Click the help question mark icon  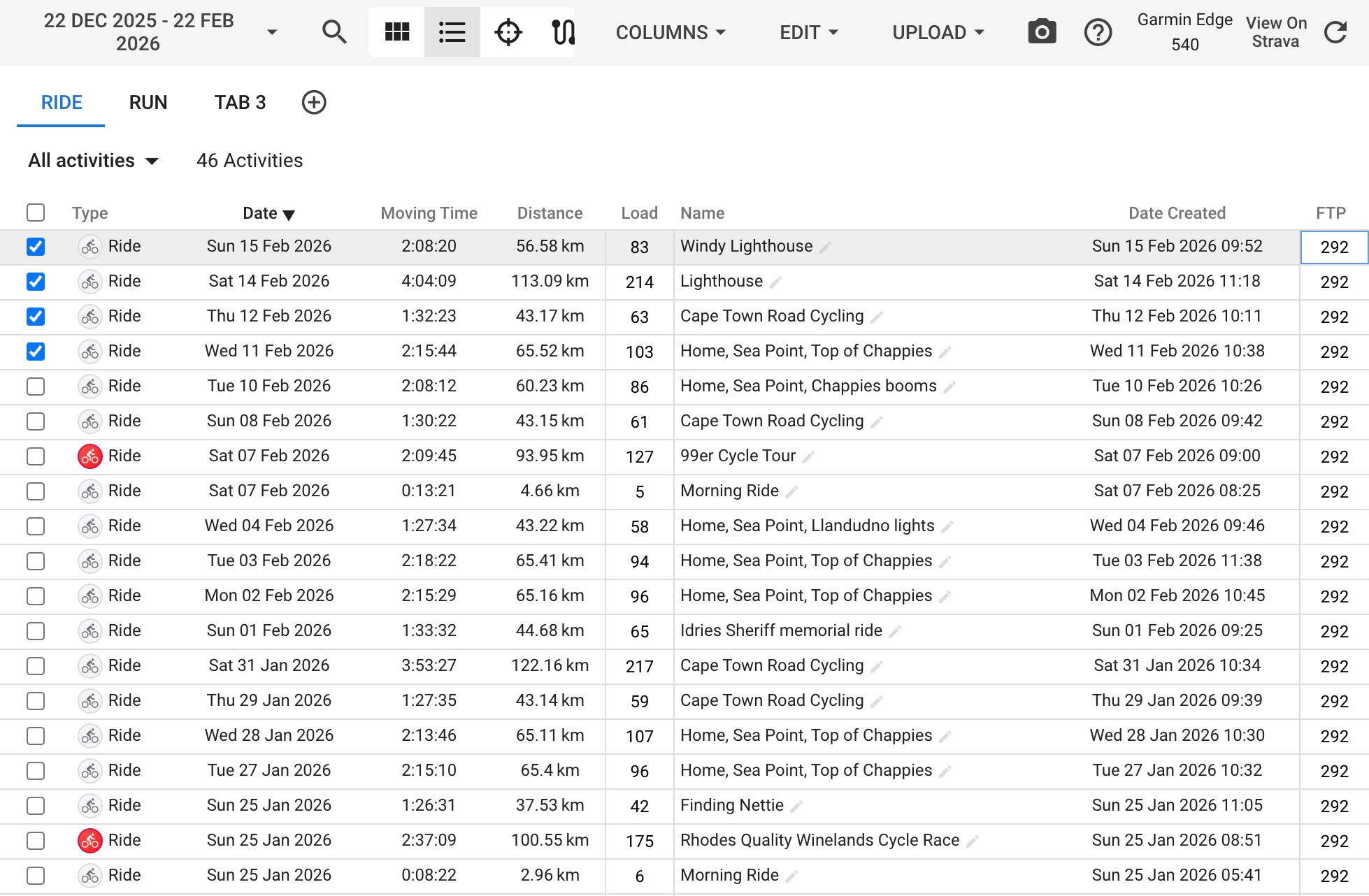[1098, 31]
